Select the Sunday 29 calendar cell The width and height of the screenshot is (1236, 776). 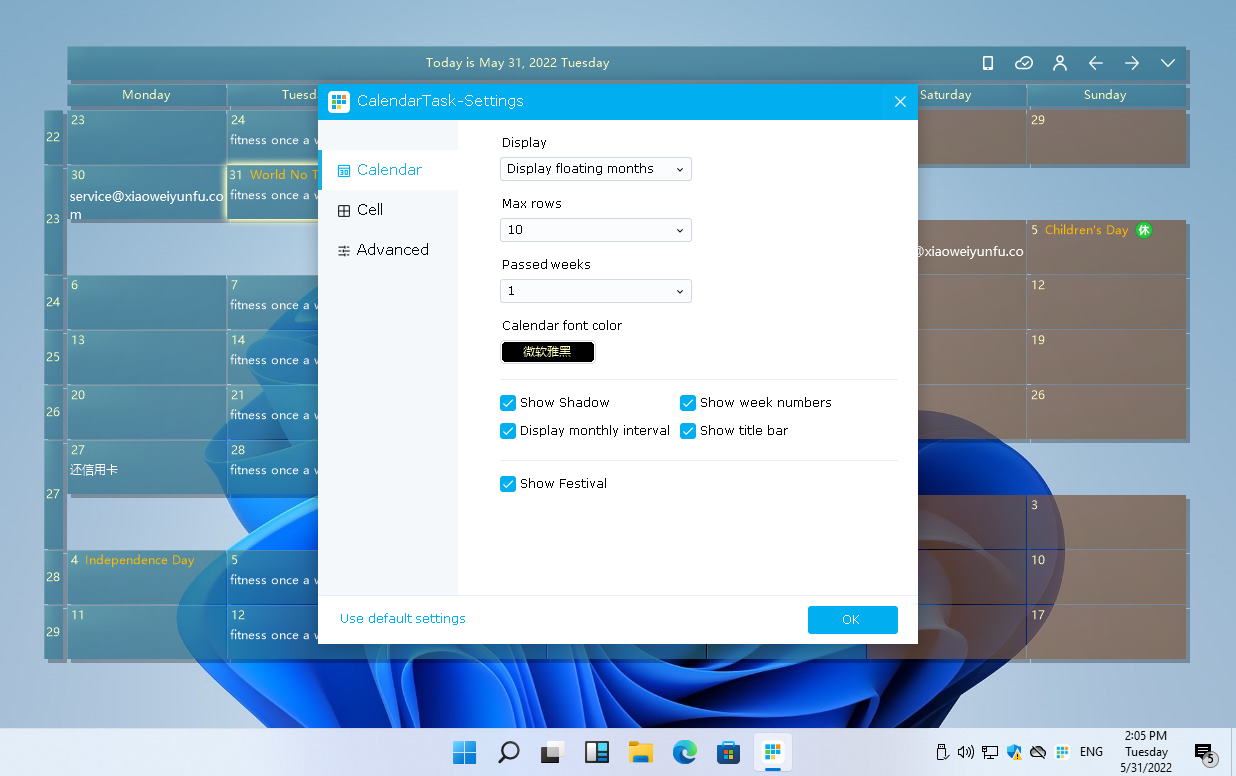pos(1105,138)
